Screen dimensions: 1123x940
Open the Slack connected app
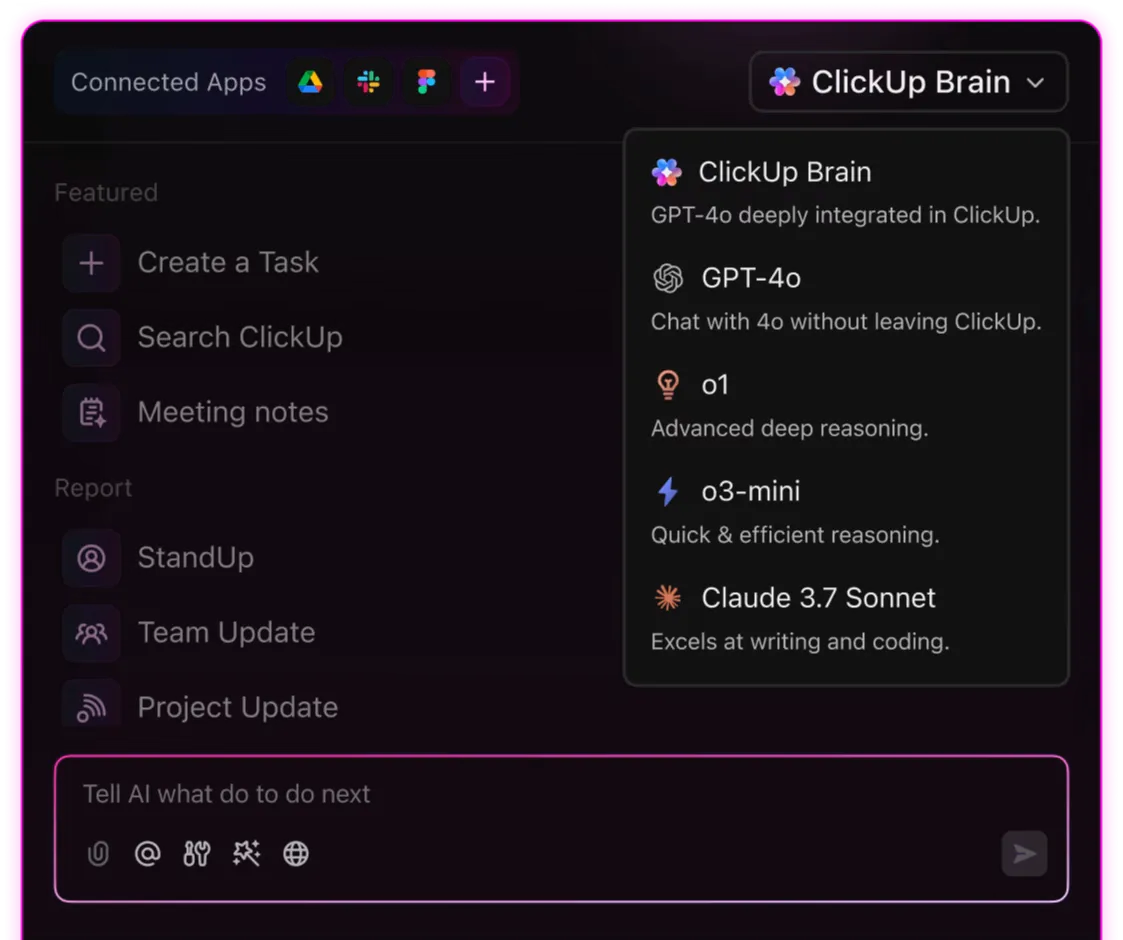tap(369, 82)
